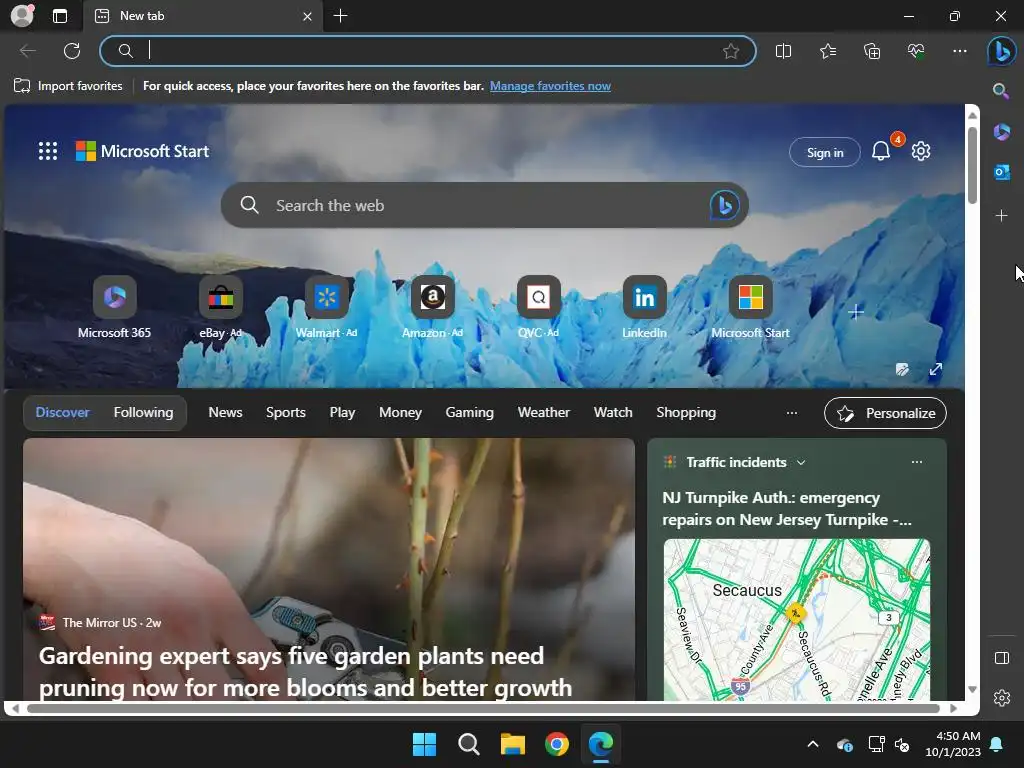Open the Windows Start menu
The image size is (1024, 768).
coord(424,744)
